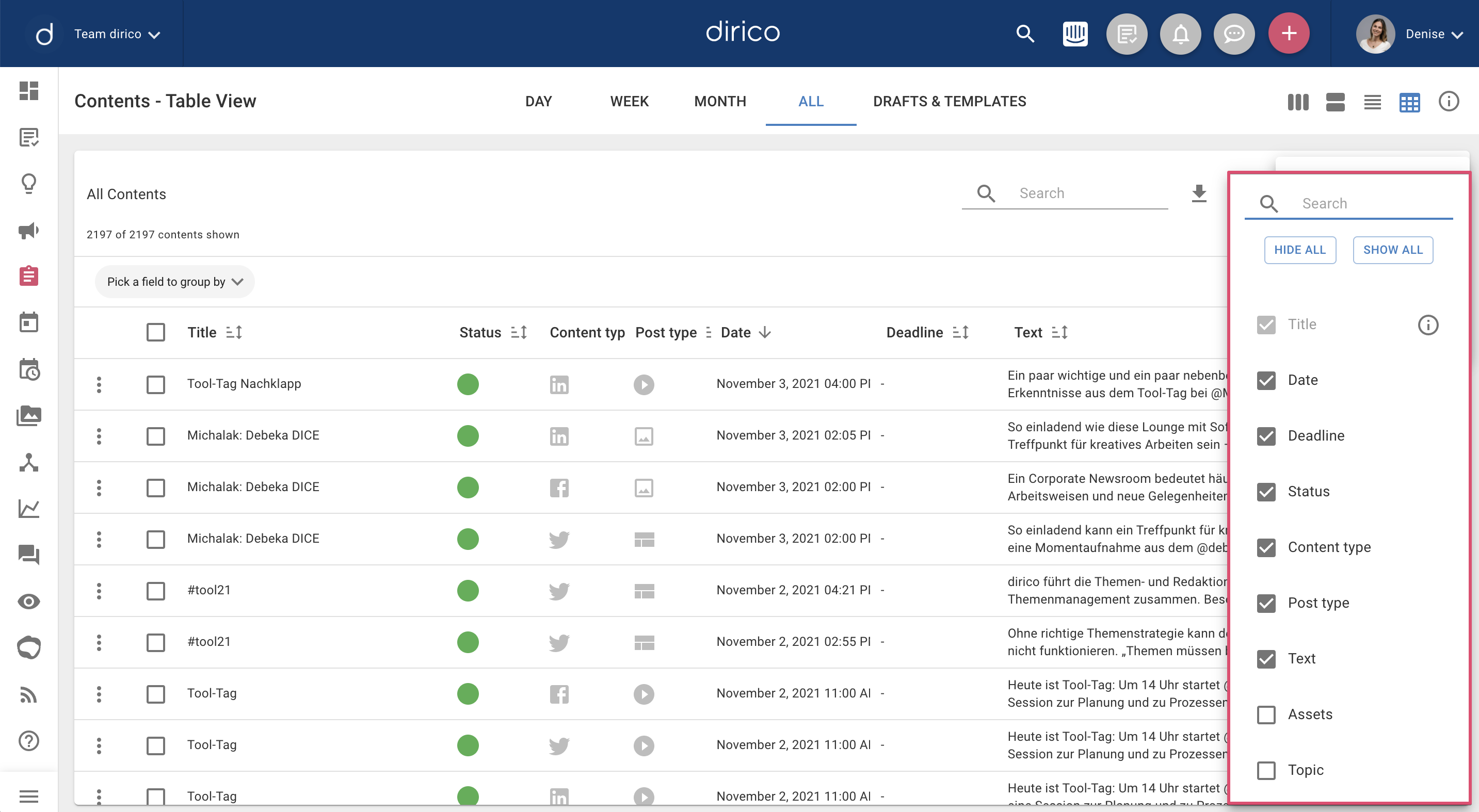Click the SHOW ALL button

1393,250
